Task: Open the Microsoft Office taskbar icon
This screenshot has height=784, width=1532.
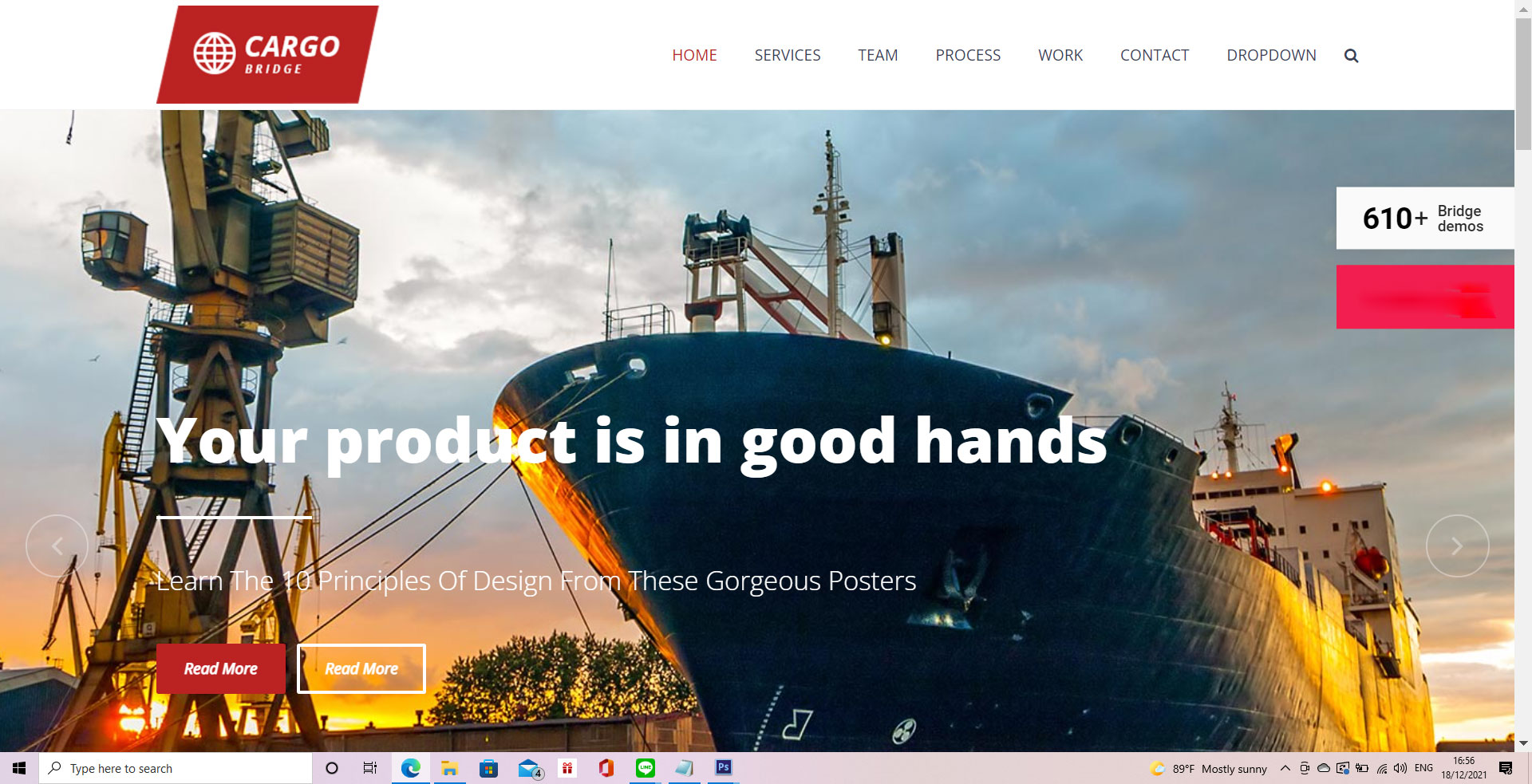Action: pyautogui.click(x=606, y=768)
